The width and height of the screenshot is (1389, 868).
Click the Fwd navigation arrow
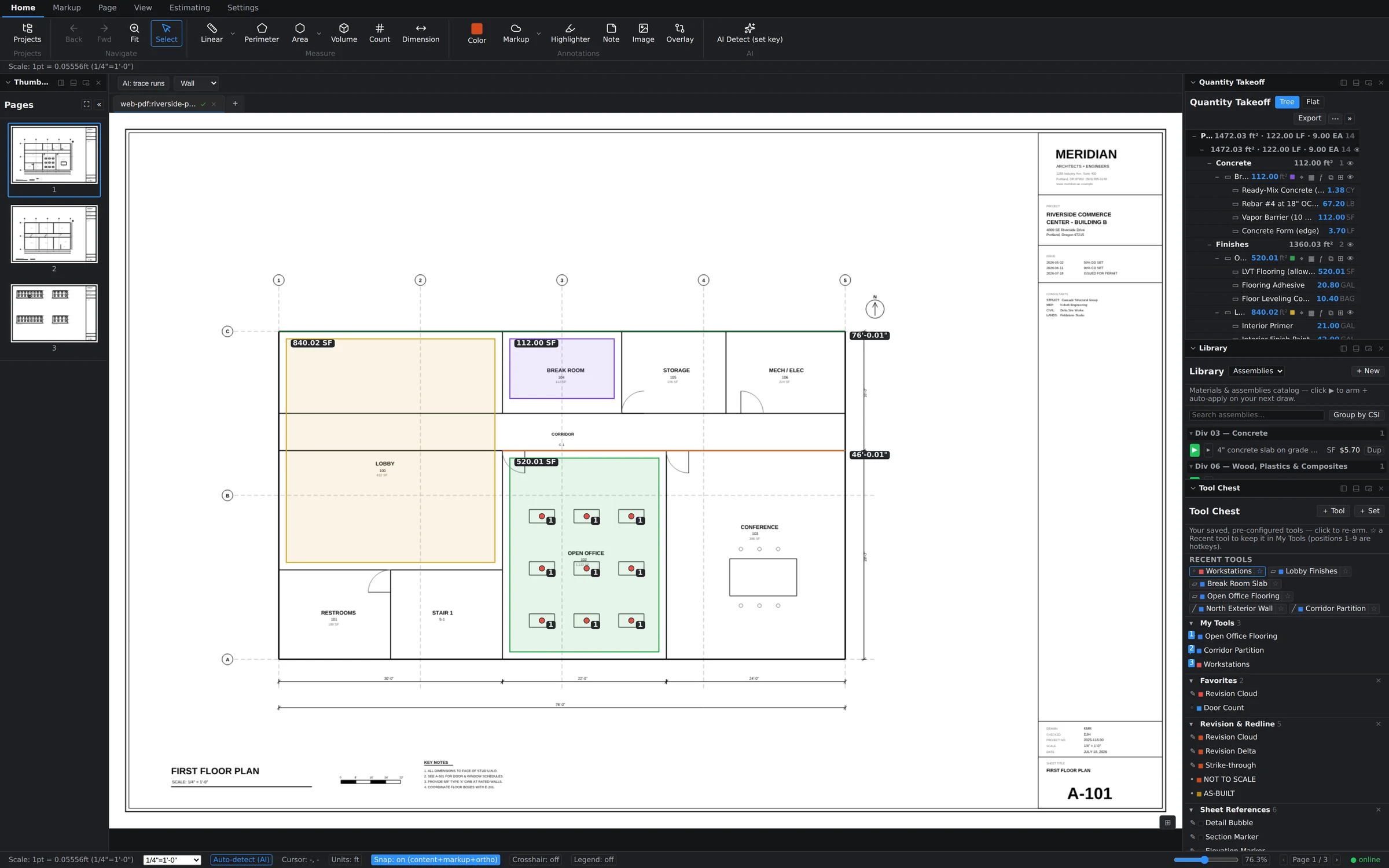pos(104,33)
